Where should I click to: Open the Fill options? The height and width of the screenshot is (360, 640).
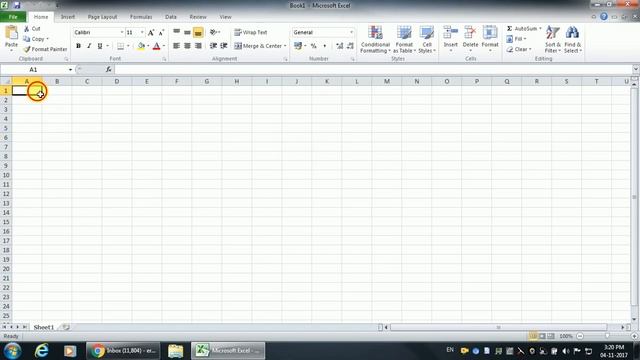pos(516,39)
